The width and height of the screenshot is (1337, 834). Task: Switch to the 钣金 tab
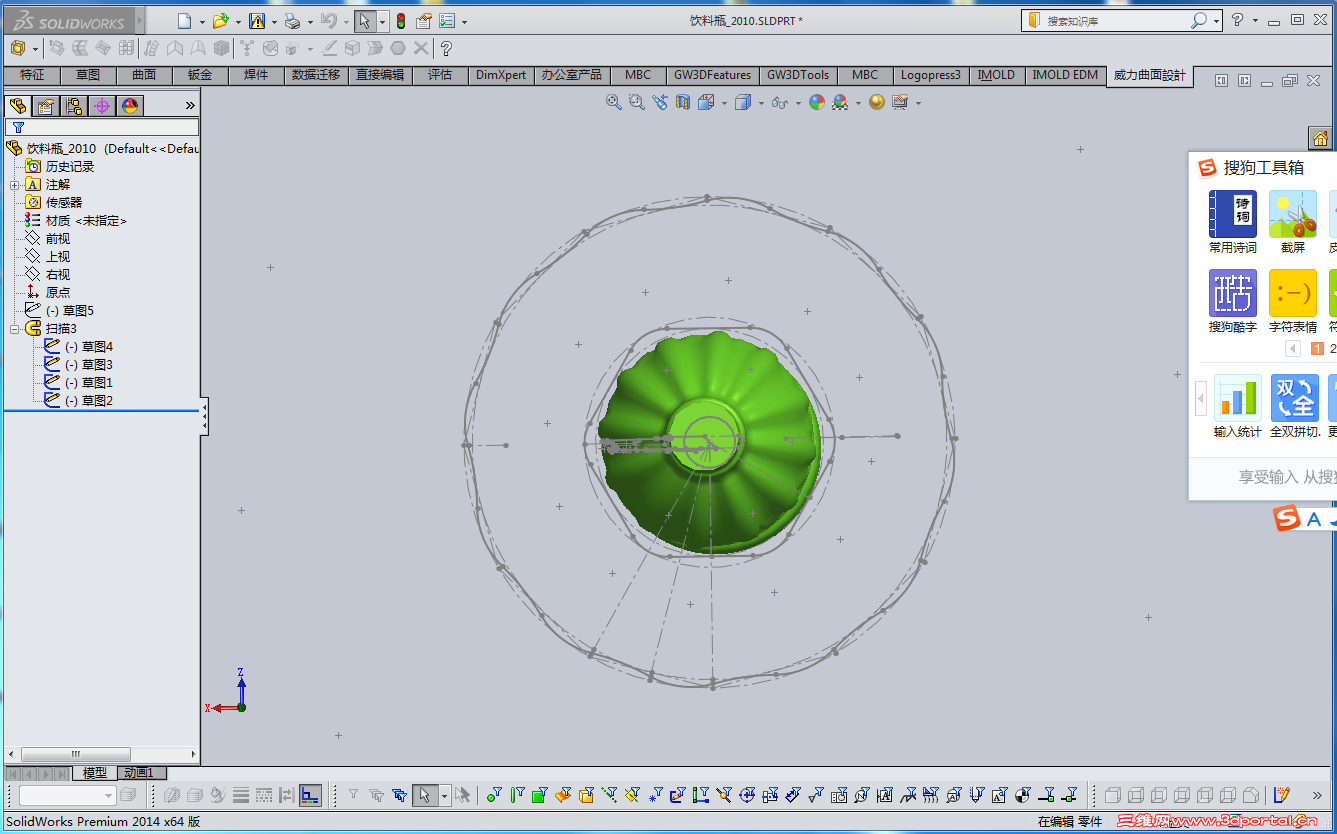(x=200, y=75)
